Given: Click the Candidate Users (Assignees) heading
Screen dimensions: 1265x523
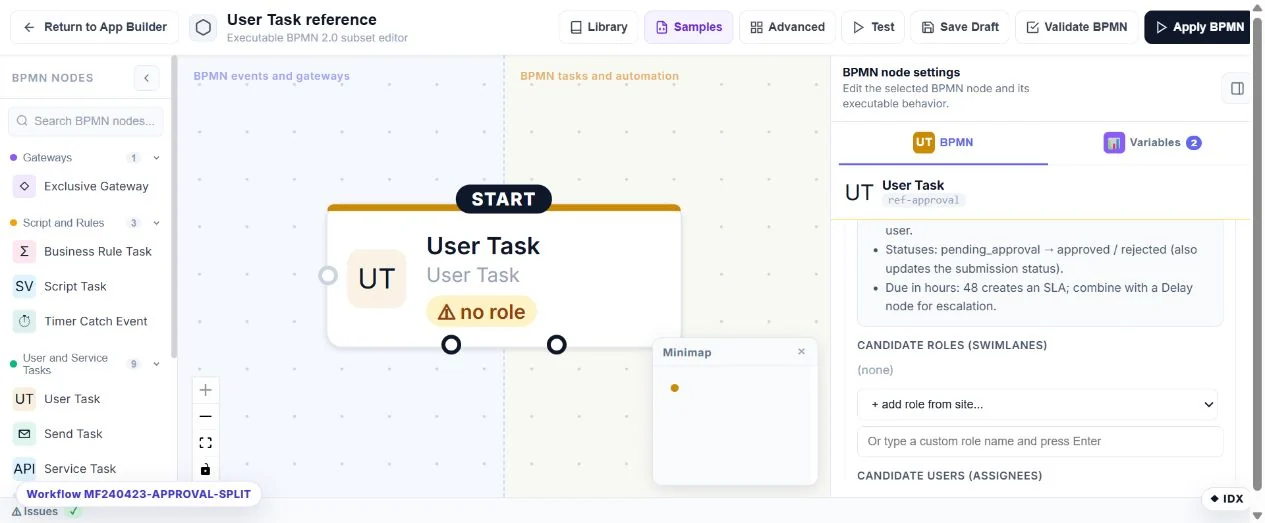Looking at the screenshot, I should [x=949, y=475].
